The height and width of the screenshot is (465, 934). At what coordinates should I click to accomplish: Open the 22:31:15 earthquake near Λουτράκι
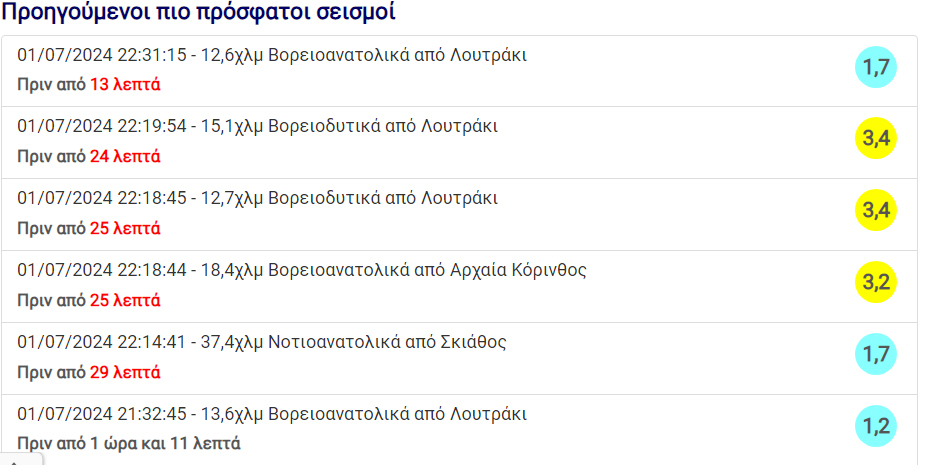[272, 55]
